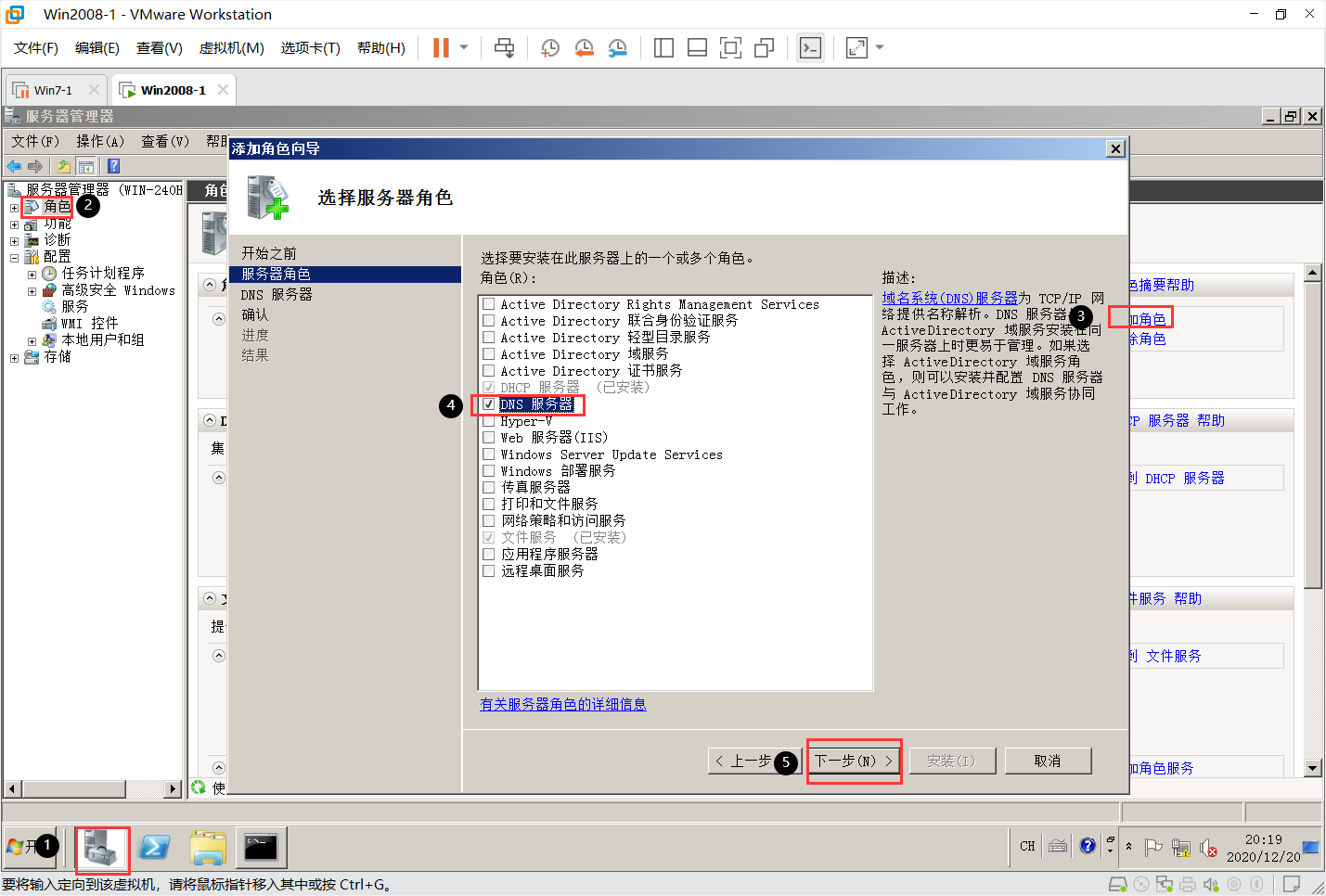Click the tree pane horizontal scrollbar right arrow
Screen dimensions: 1326x896
coord(173,788)
